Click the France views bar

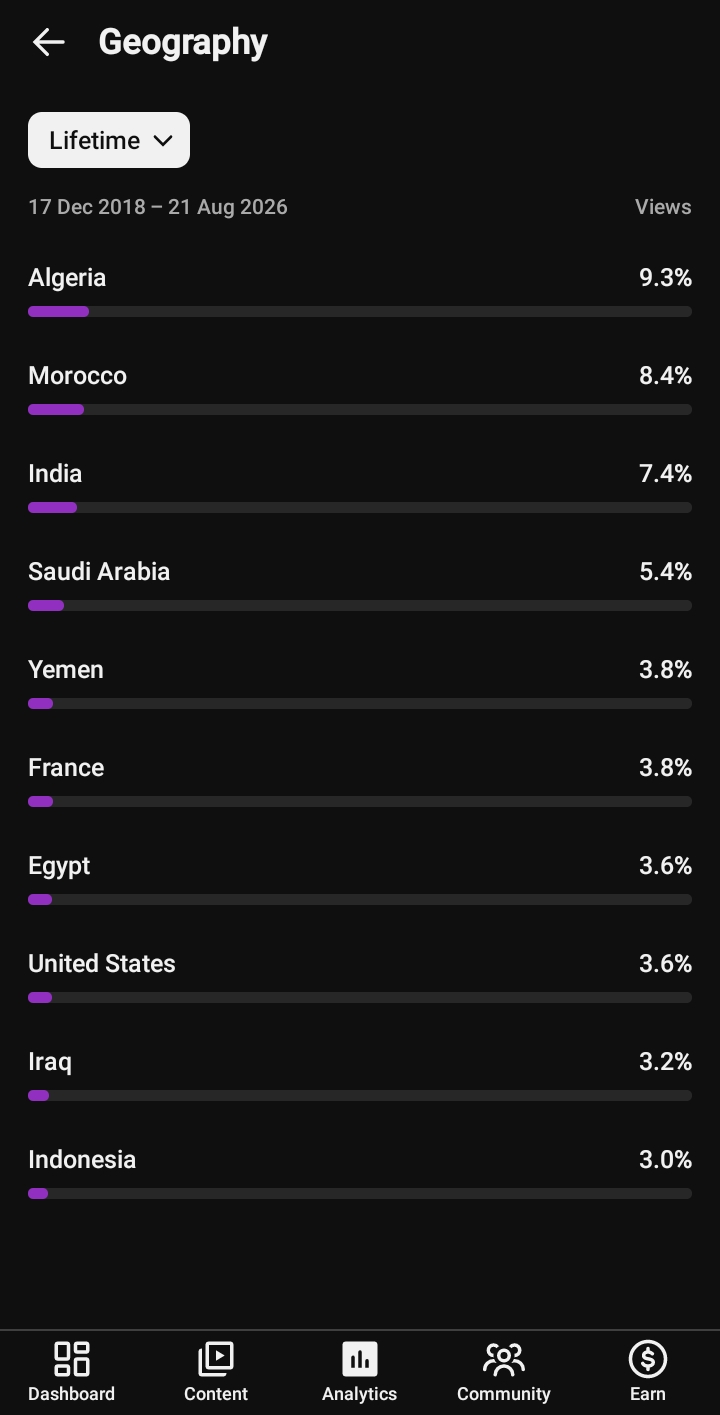[x=360, y=802]
